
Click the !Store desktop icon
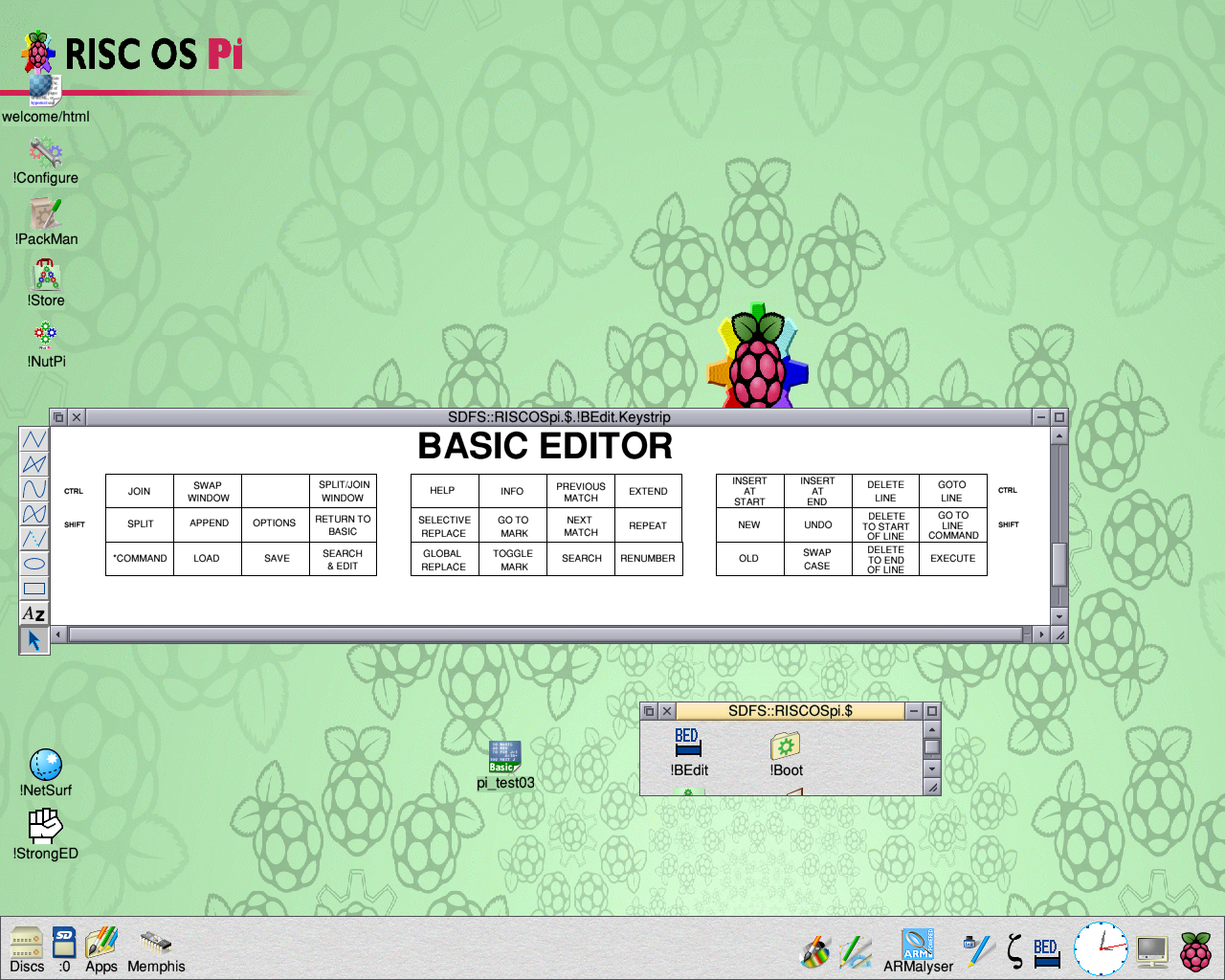point(46,283)
